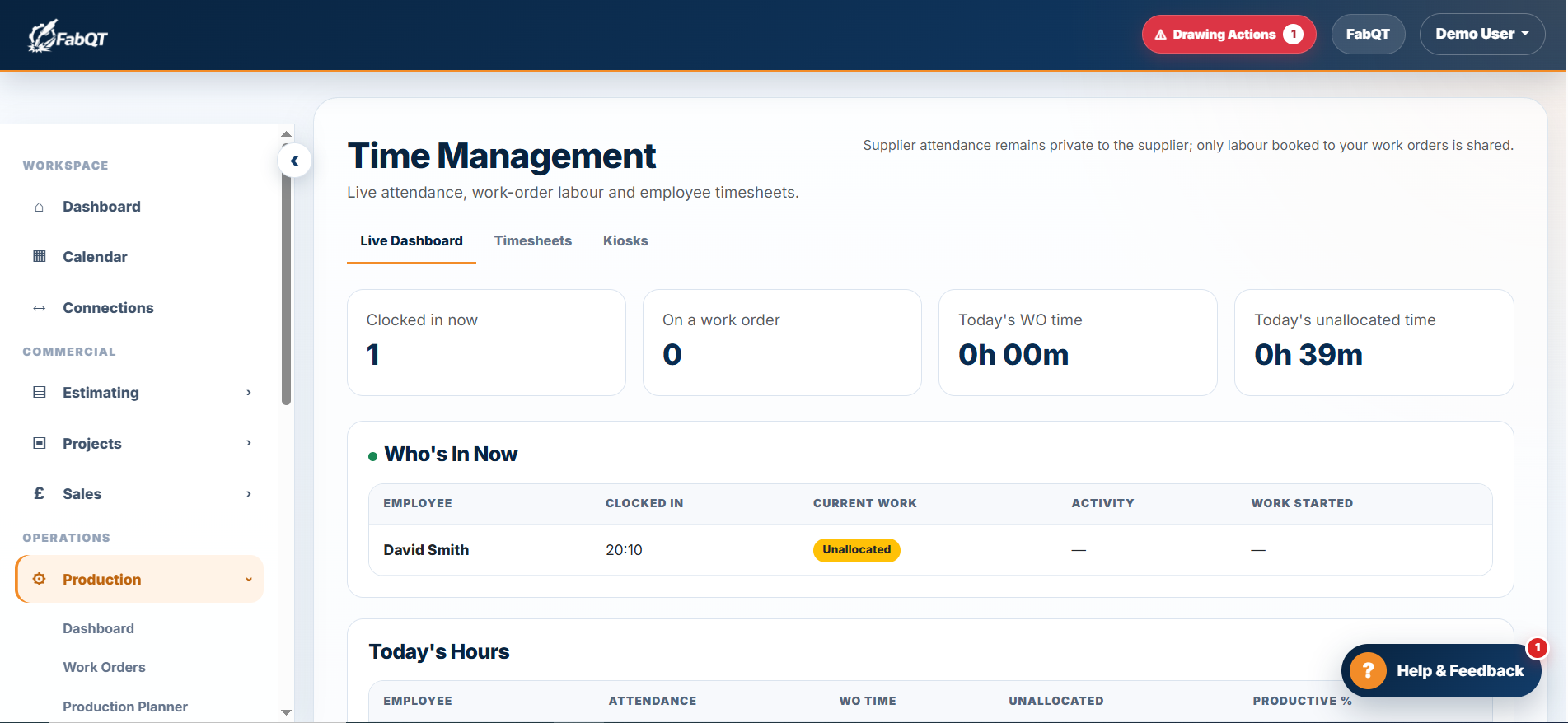Click the Sales pound icon
The width and height of the screenshot is (1568, 723).
[x=39, y=494]
